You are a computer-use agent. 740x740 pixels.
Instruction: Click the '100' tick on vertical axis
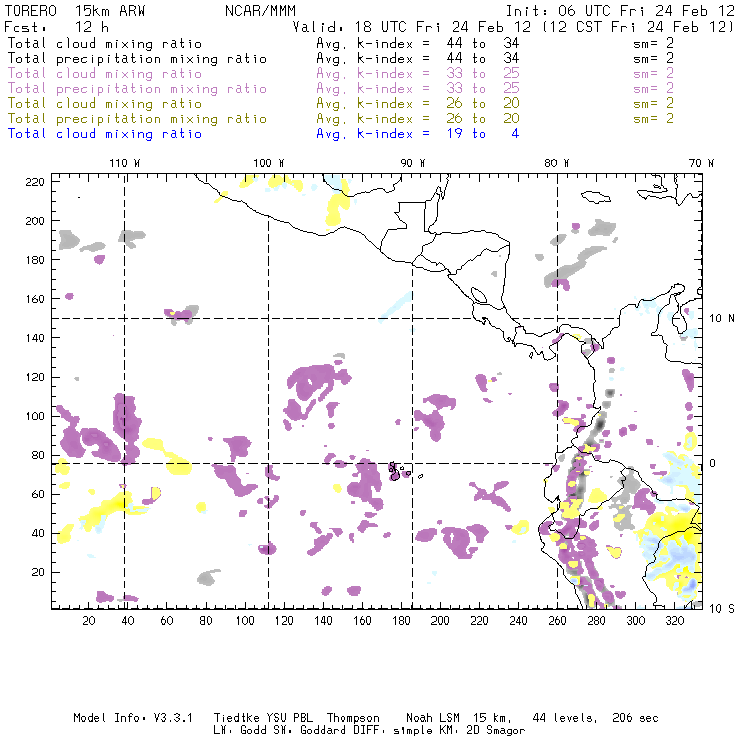(x=35, y=416)
